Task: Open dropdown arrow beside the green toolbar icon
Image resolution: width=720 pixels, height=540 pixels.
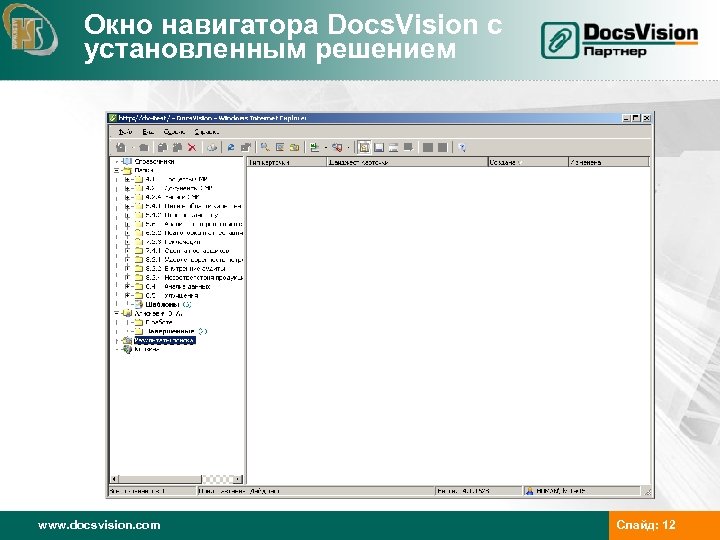Action: [x=326, y=148]
